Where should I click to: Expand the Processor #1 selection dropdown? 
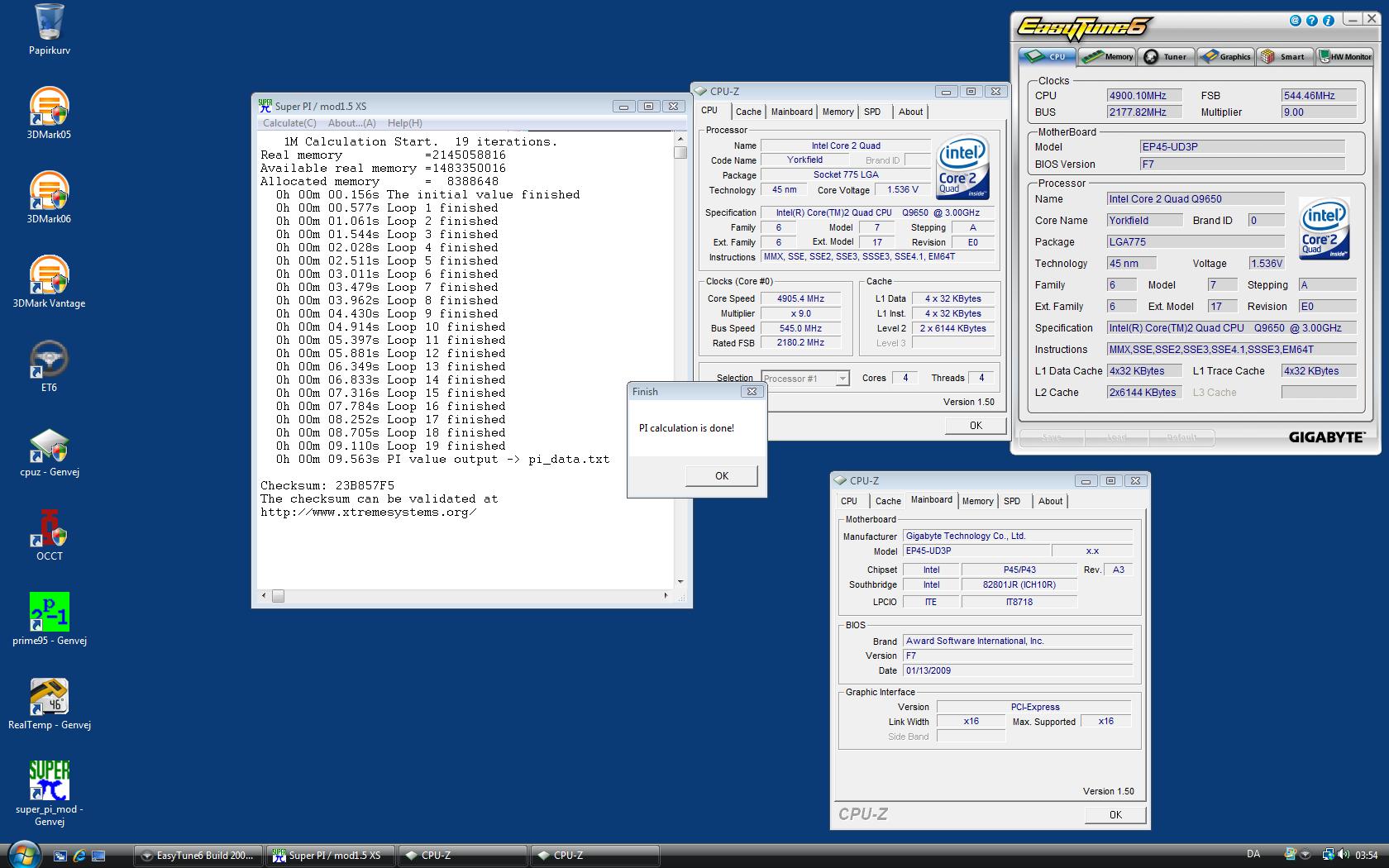tap(842, 379)
